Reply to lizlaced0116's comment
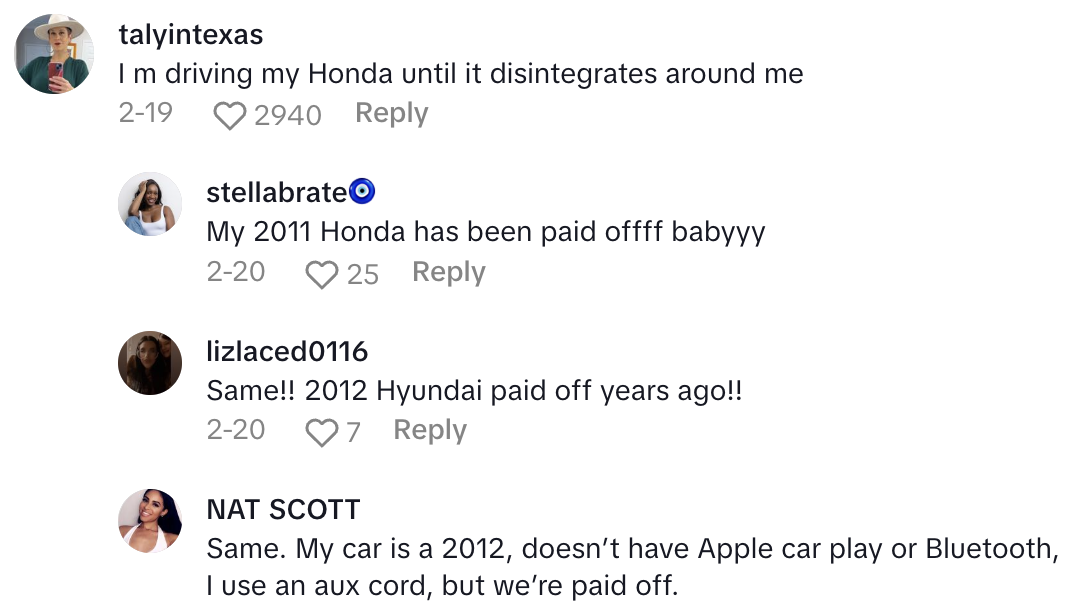 click(429, 430)
